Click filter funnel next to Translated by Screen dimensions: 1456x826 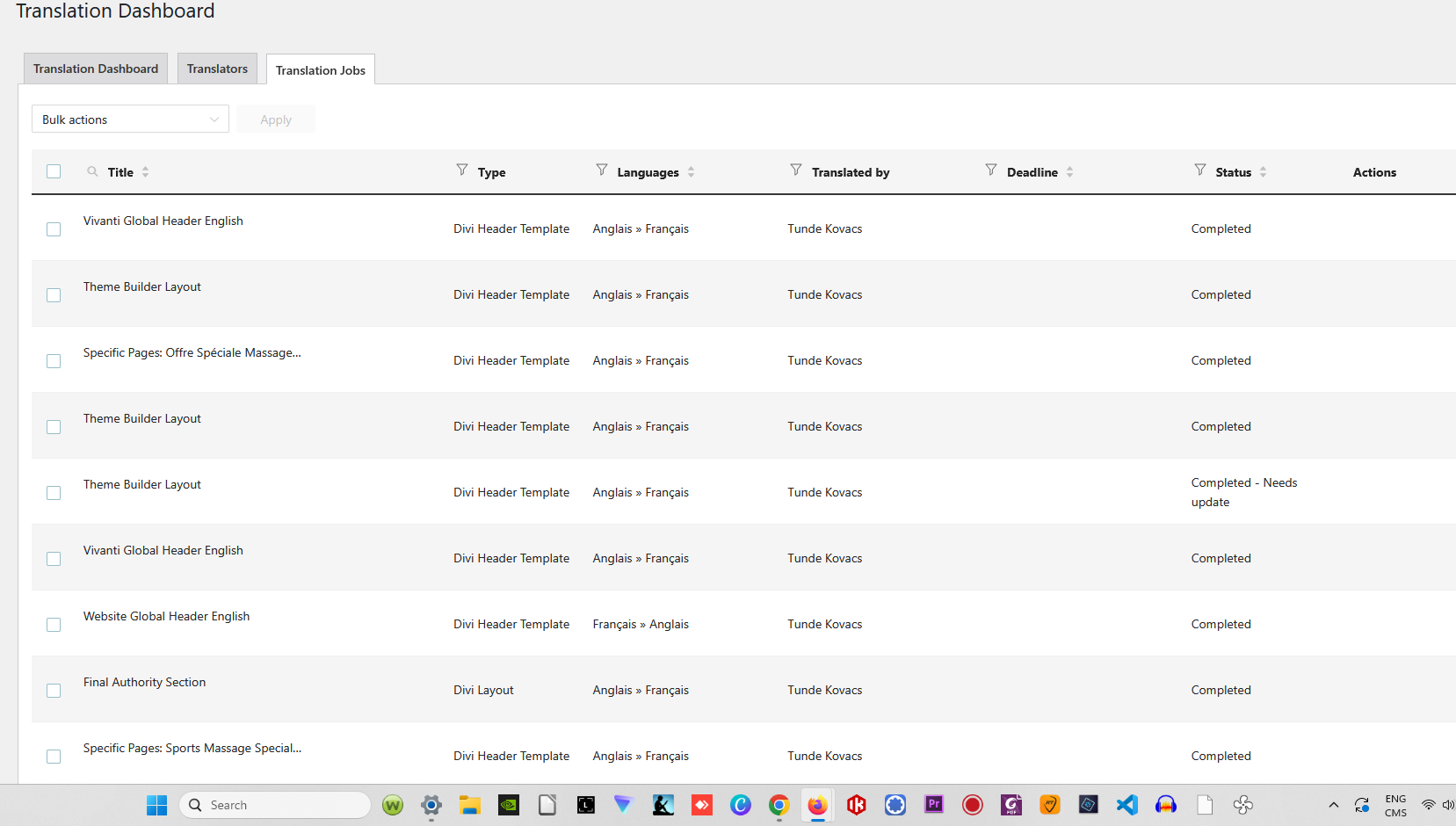[795, 170]
